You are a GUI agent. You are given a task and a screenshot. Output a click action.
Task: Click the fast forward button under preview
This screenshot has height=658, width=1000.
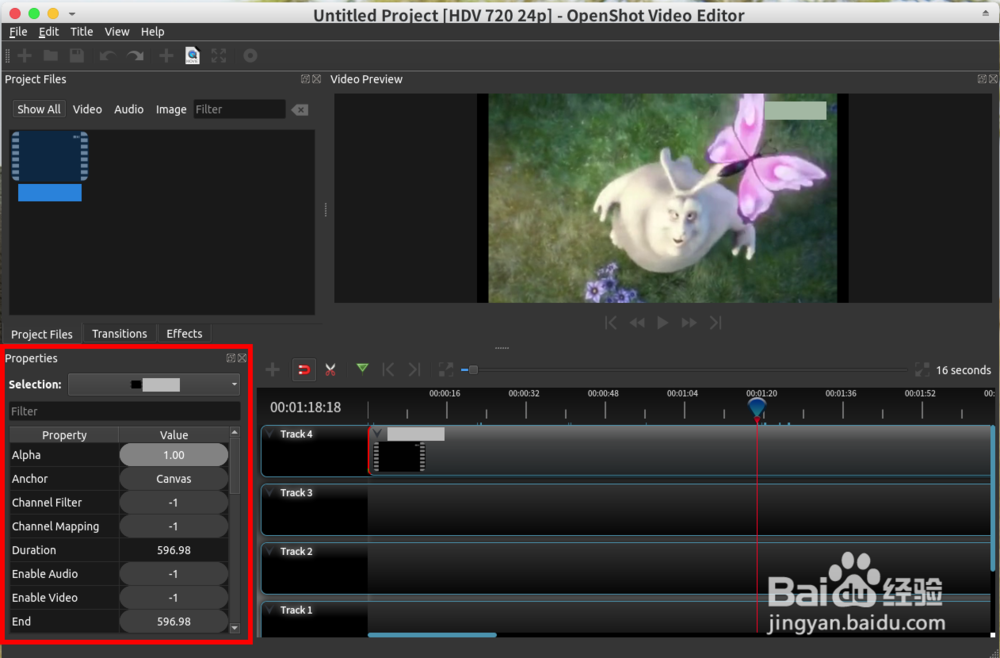tap(689, 323)
